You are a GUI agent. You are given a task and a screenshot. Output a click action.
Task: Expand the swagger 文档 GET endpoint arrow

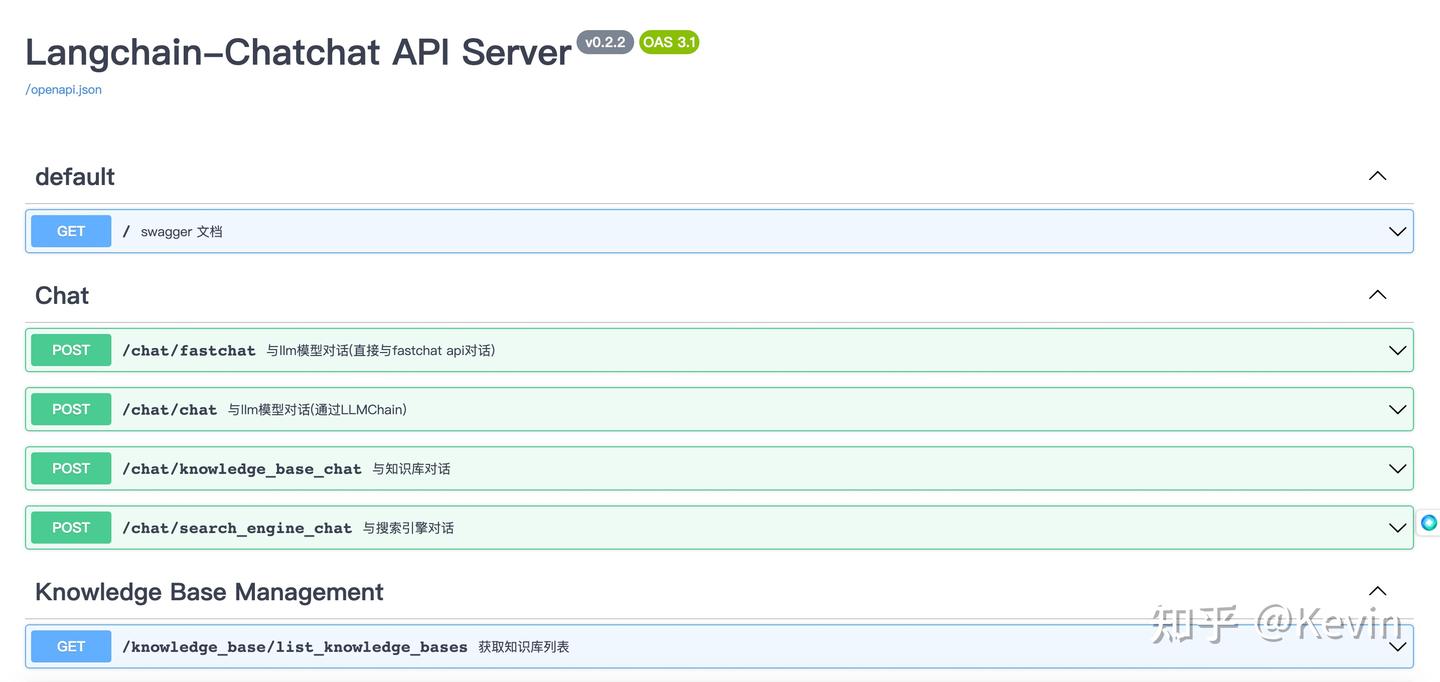point(1397,232)
